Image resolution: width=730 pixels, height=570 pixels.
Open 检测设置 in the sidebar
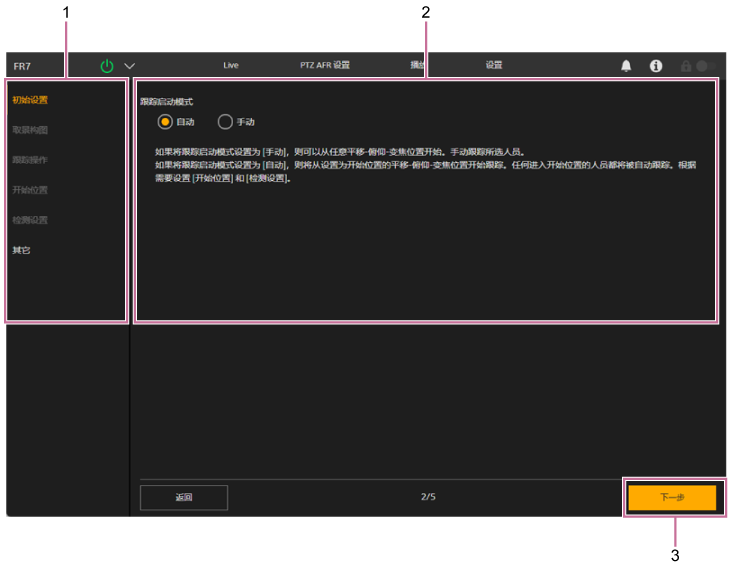pyautogui.click(x=30, y=220)
